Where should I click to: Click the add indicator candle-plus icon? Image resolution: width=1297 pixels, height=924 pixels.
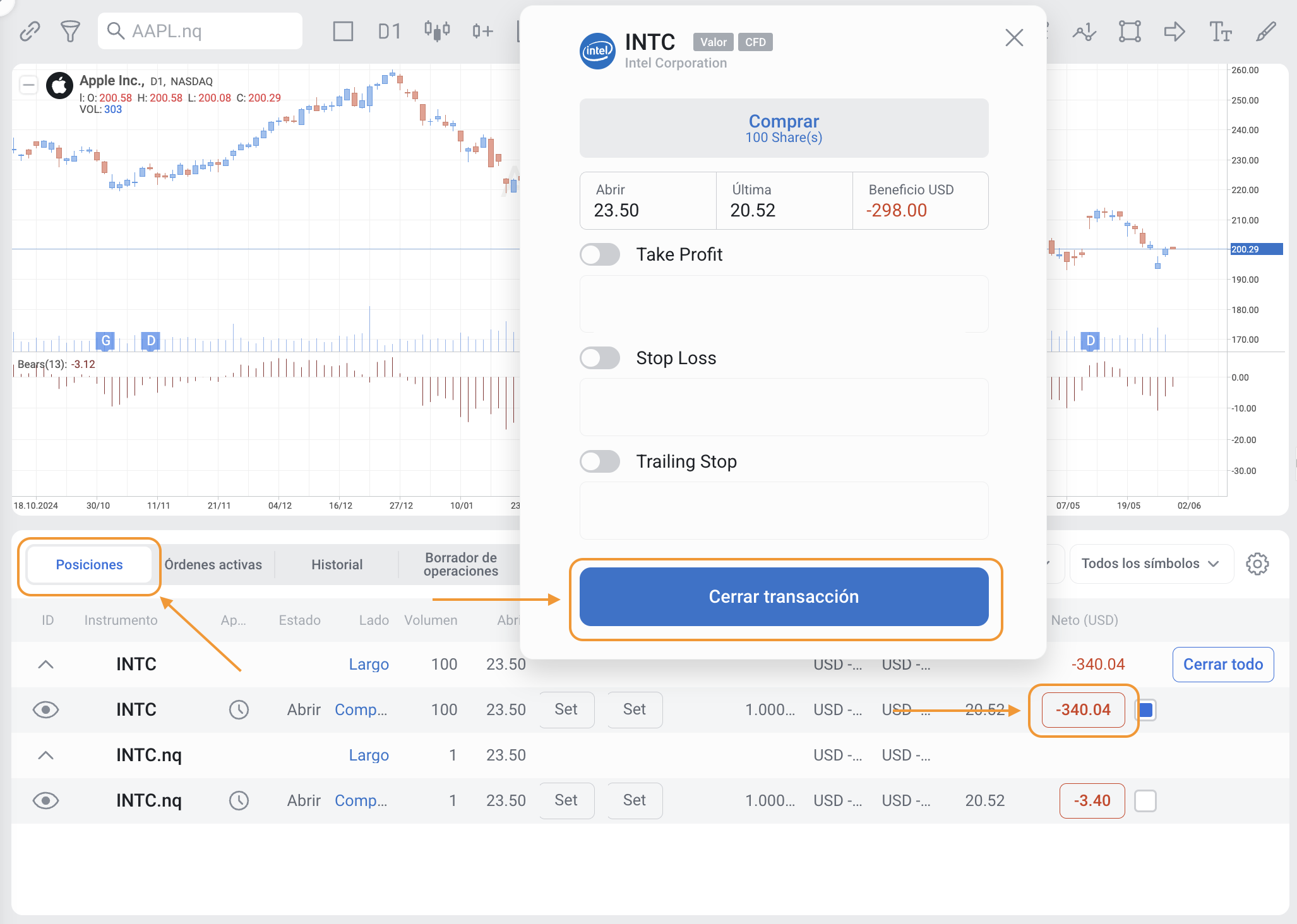pyautogui.click(x=482, y=31)
